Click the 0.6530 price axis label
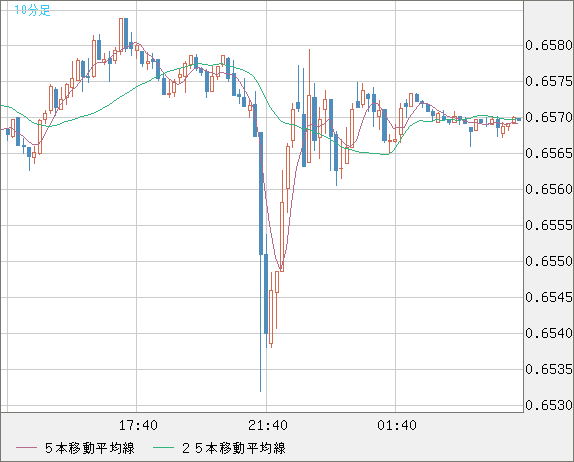574x462 pixels. 549,405
